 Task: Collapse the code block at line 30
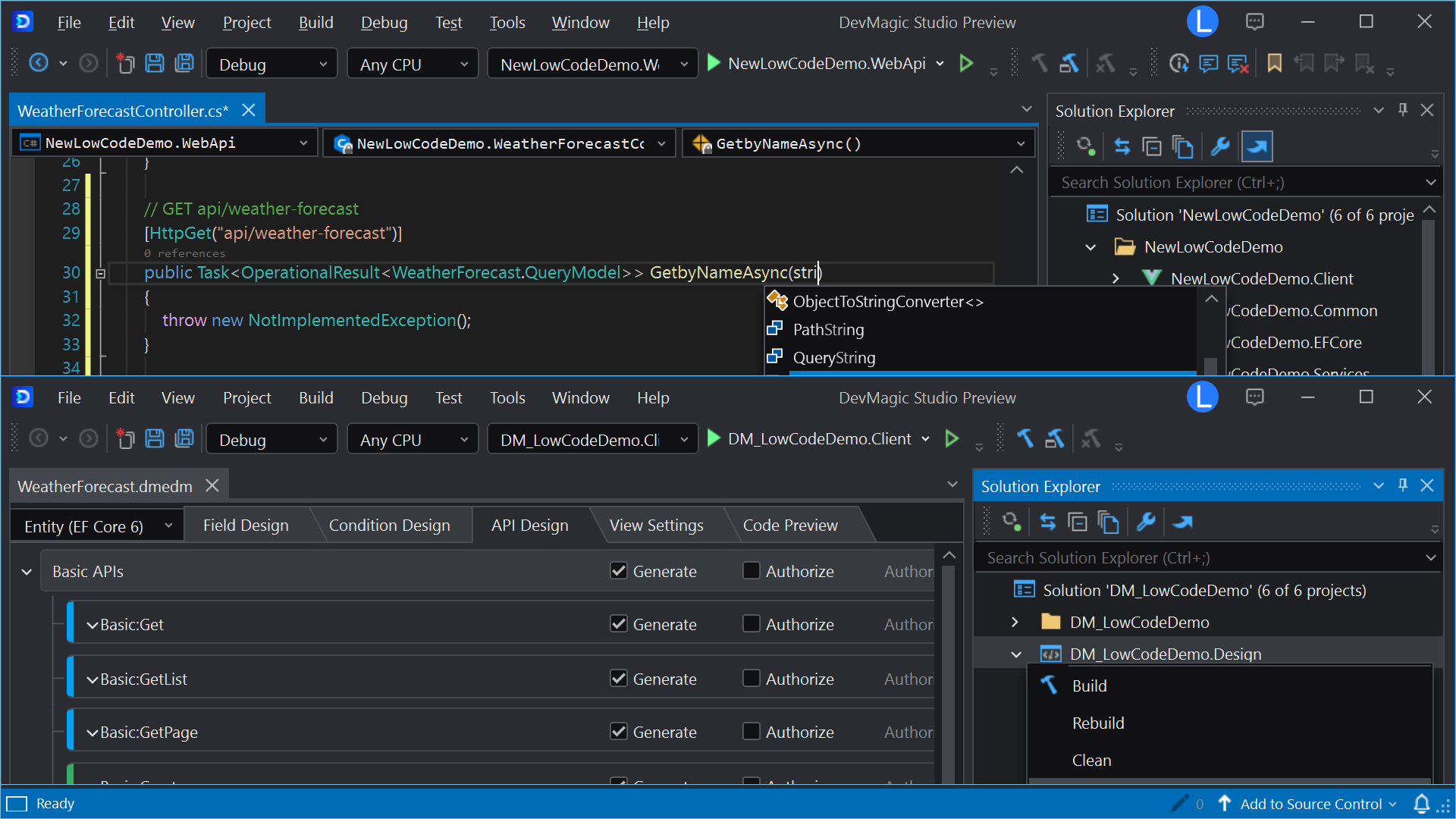[x=100, y=273]
